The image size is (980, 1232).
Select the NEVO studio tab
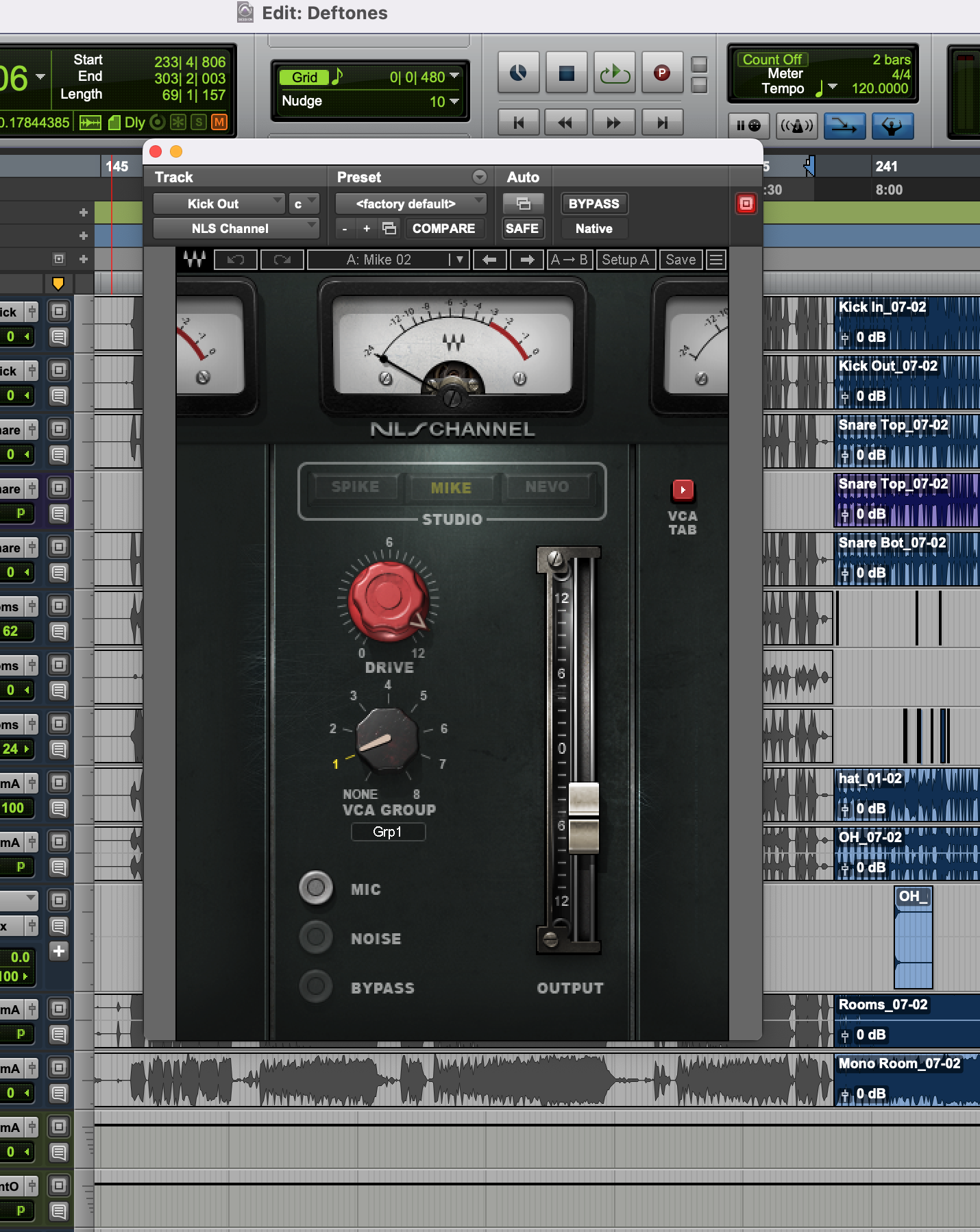(x=547, y=487)
